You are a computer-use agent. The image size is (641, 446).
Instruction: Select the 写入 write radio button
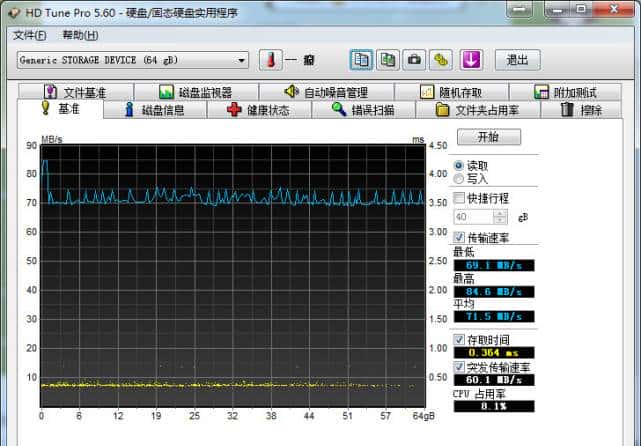(x=459, y=179)
